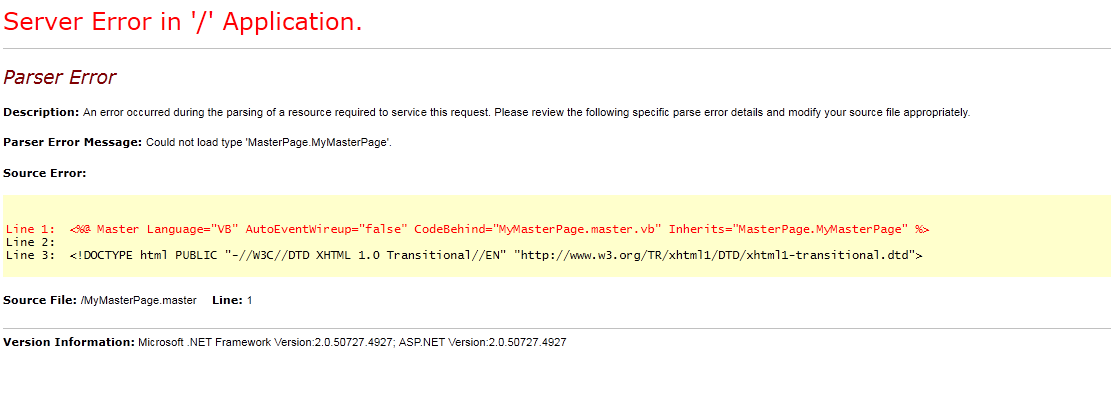Click the 'Server Error in '/' Application.' heading
This screenshot has width=1111, height=402.
(x=183, y=22)
